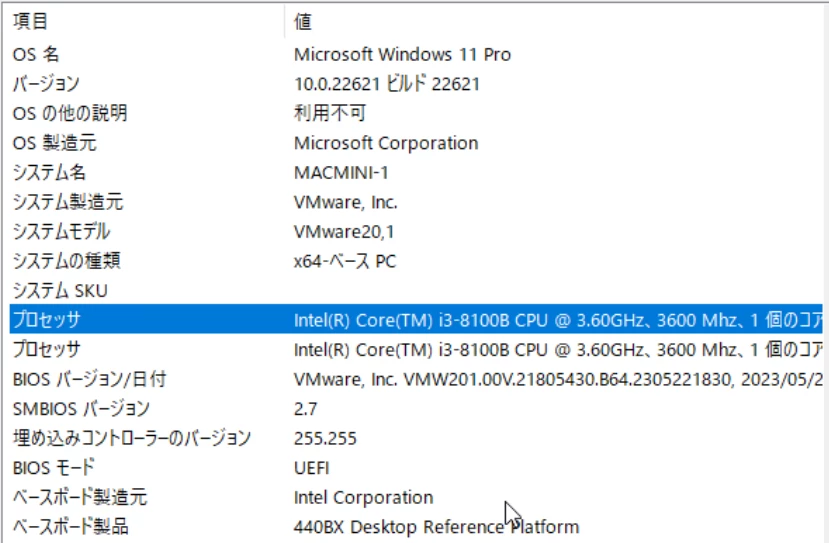This screenshot has height=543, width=829.
Task: Click the 10.0.22621 ビルド 22621 value
Action: (x=387, y=84)
